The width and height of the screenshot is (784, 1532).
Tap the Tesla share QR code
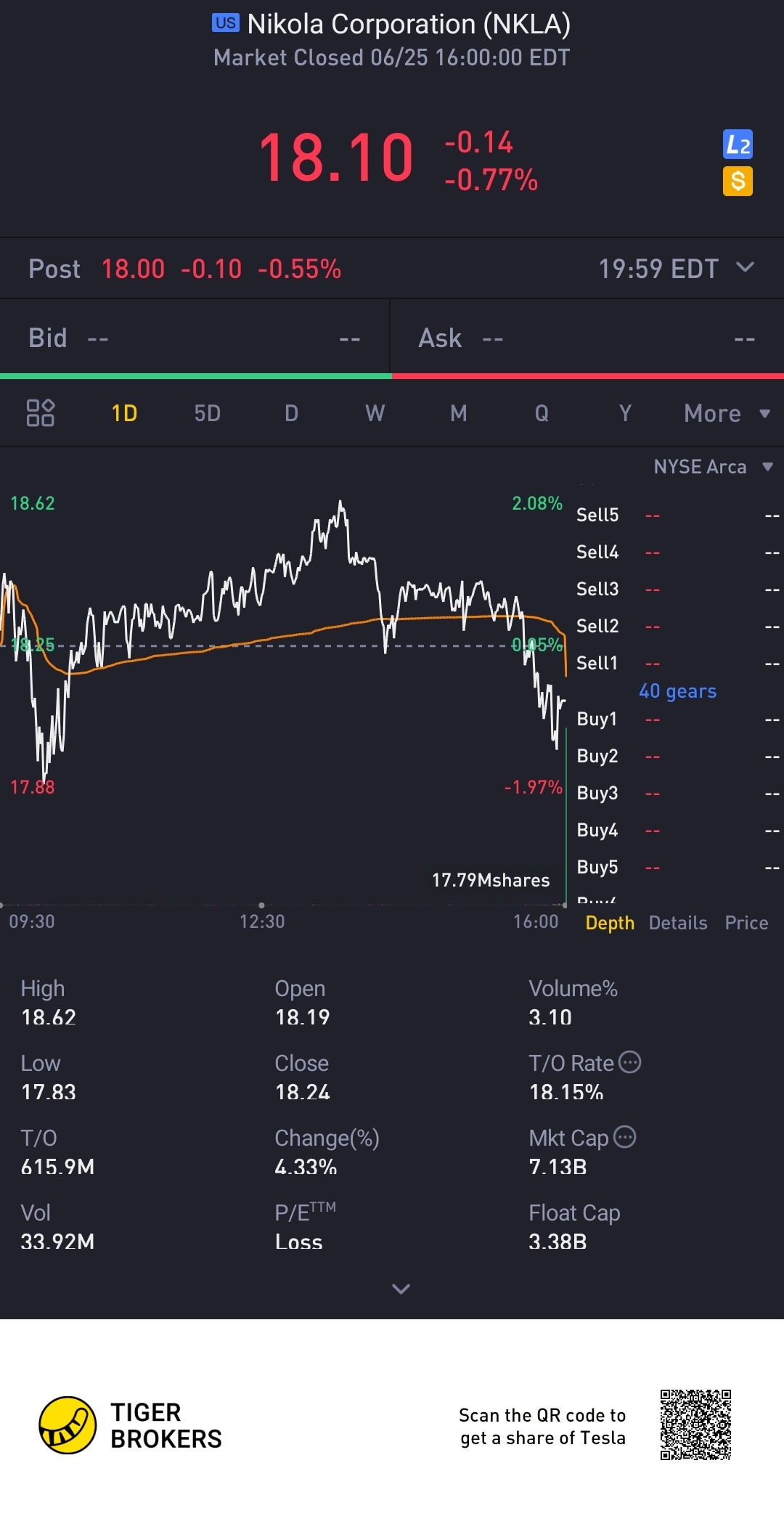pos(695,1425)
